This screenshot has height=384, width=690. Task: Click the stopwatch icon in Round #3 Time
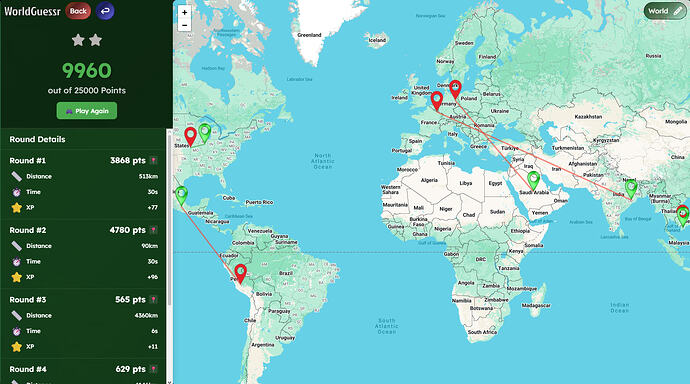click(x=17, y=331)
